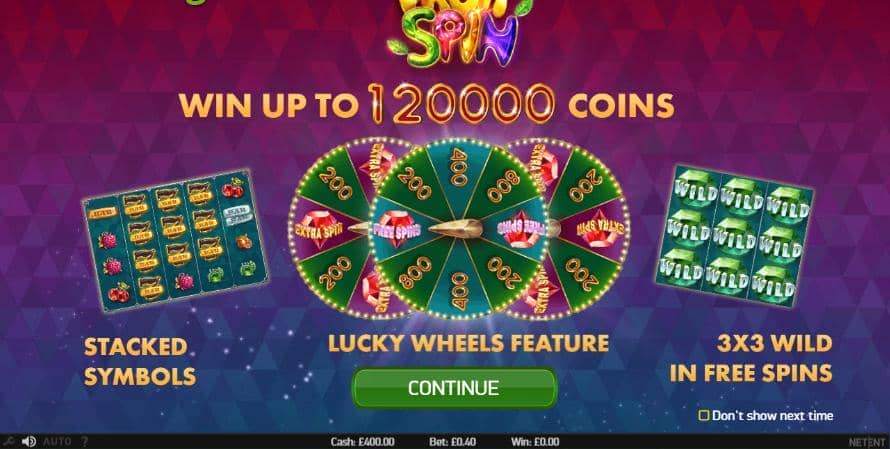Click the green CONTINUE button
Screen dimensions: 890x449
point(455,388)
